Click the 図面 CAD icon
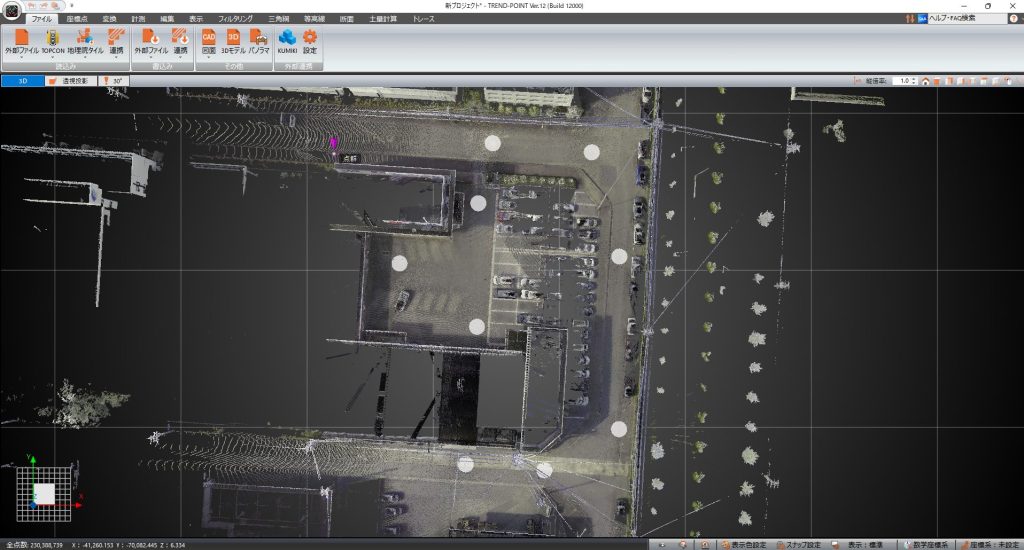Screen dimensions: 1024x550 pyautogui.click(x=209, y=41)
